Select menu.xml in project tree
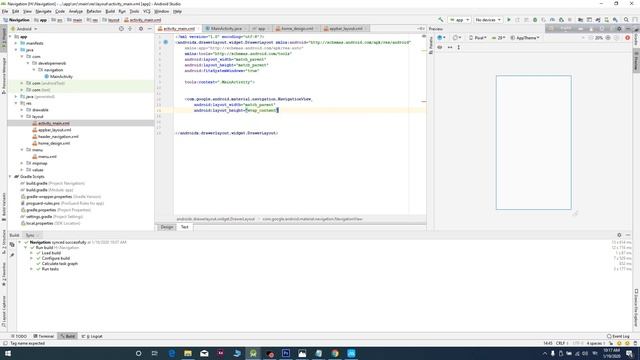 click(x=47, y=157)
